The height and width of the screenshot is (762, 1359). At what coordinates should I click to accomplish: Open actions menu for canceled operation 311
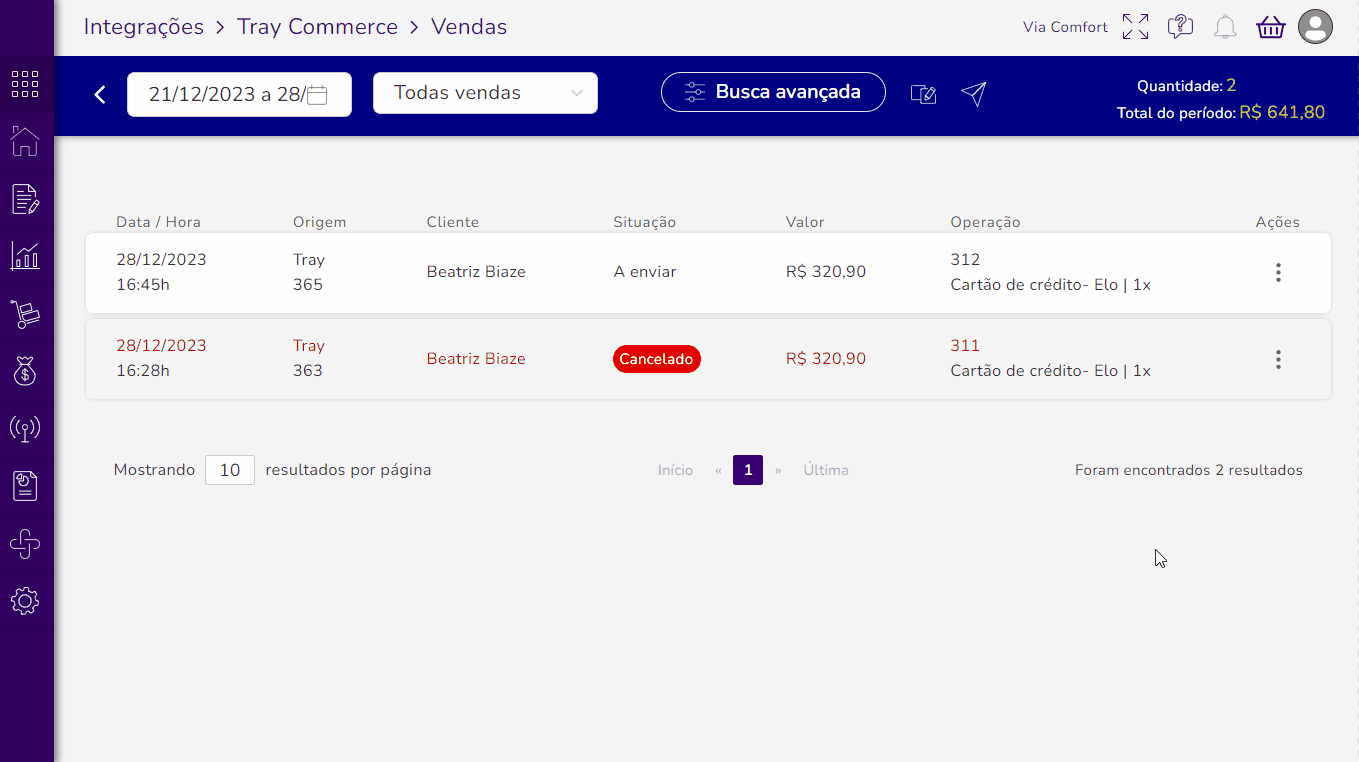pos(1278,359)
